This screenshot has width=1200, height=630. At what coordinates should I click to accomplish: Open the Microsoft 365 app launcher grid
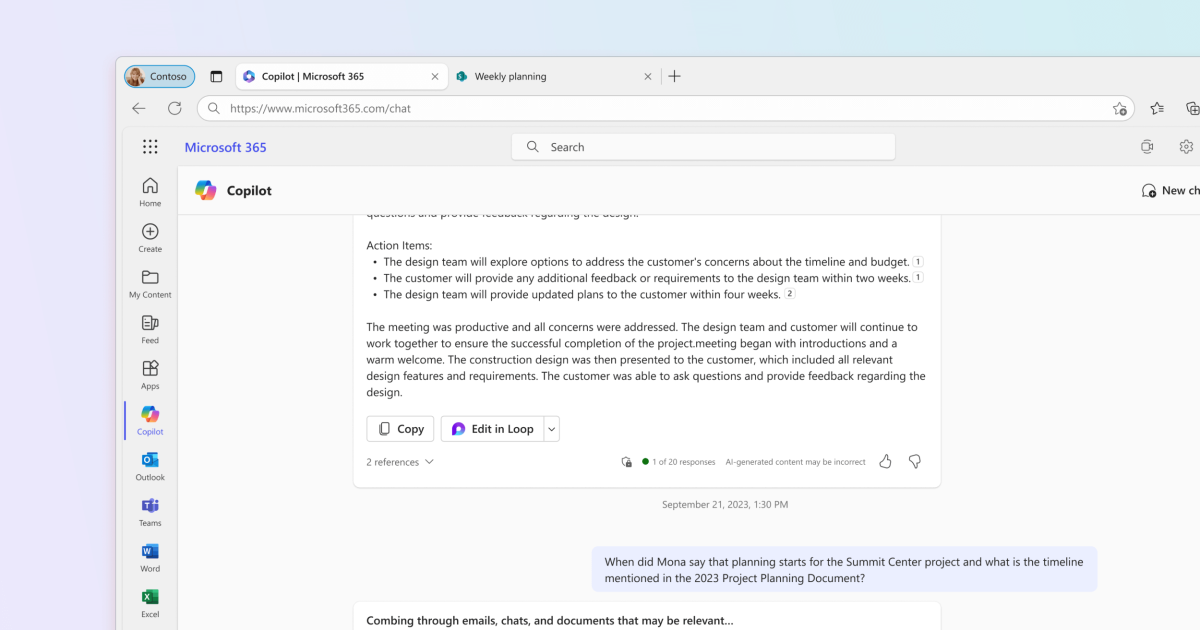[x=150, y=147]
